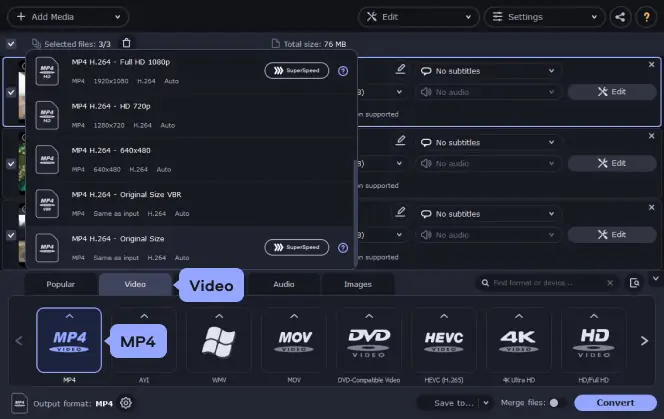Image resolution: width=664 pixels, height=419 pixels.
Task: Pick the DVD-Compatible Video format icon
Action: click(x=369, y=340)
